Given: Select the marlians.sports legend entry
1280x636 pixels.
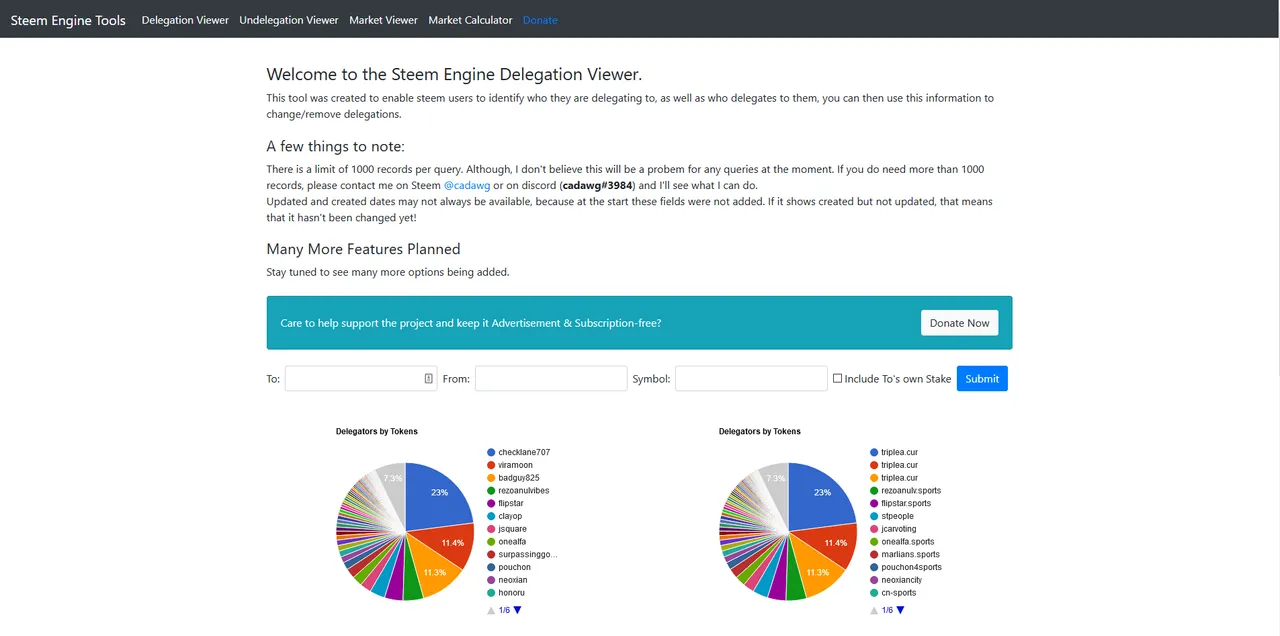Looking at the screenshot, I should click(x=904, y=554).
